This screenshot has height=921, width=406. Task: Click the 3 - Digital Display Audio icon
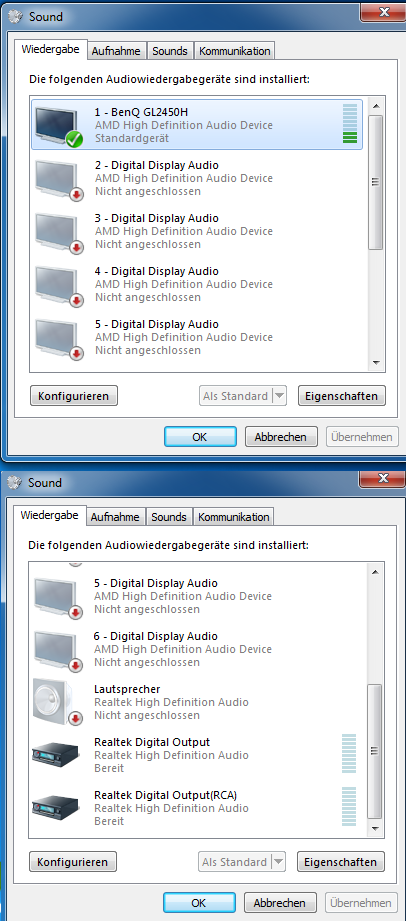pyautogui.click(x=58, y=232)
